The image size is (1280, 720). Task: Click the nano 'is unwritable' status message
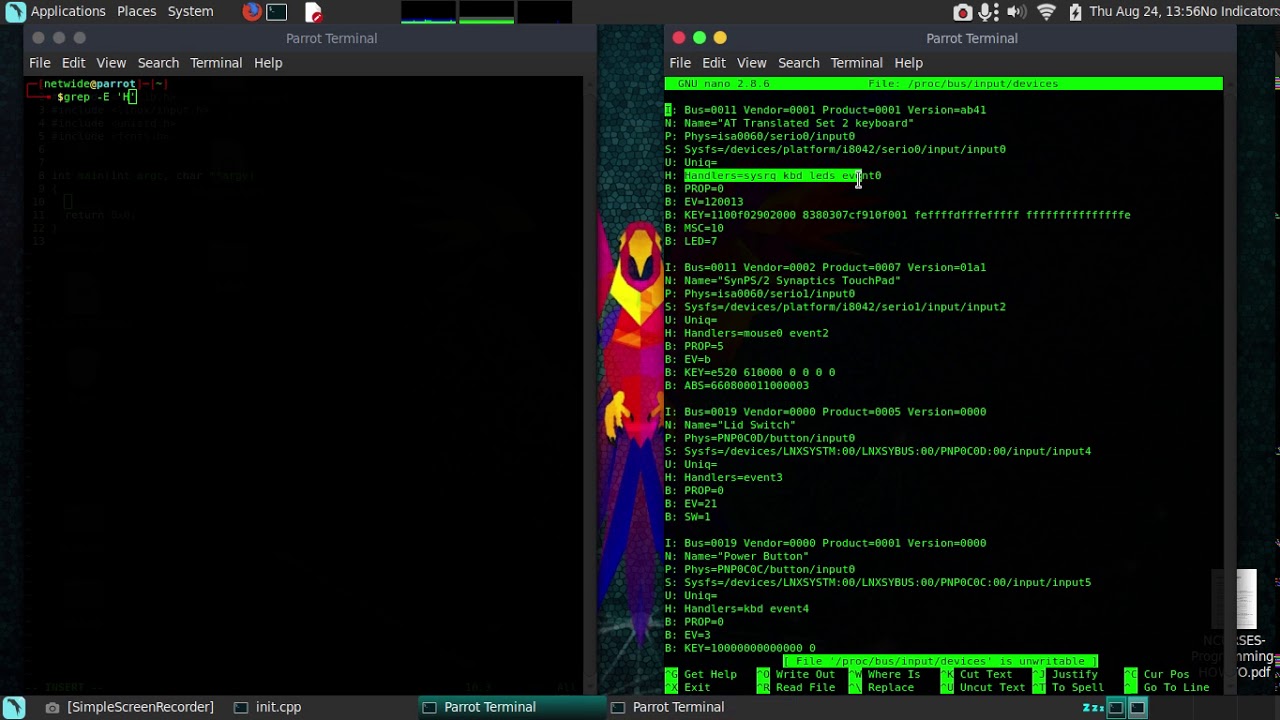pyautogui.click(x=940, y=661)
